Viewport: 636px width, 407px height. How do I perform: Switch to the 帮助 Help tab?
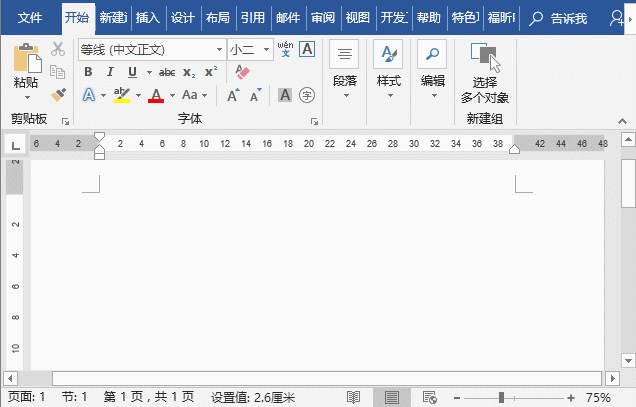point(428,18)
